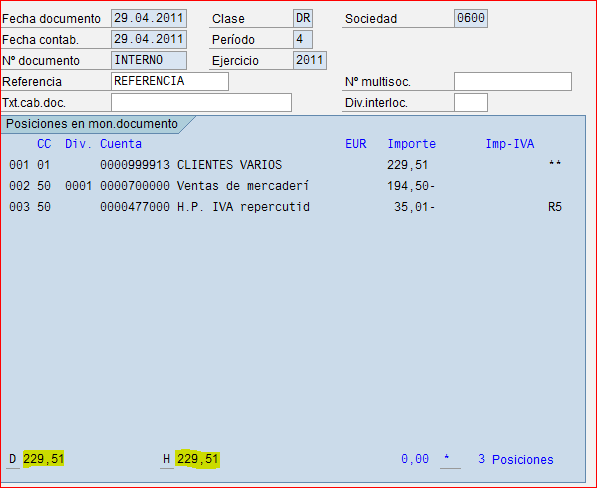Select the Nº documento INTERNO field
This screenshot has width=597, height=488.
(x=149, y=60)
